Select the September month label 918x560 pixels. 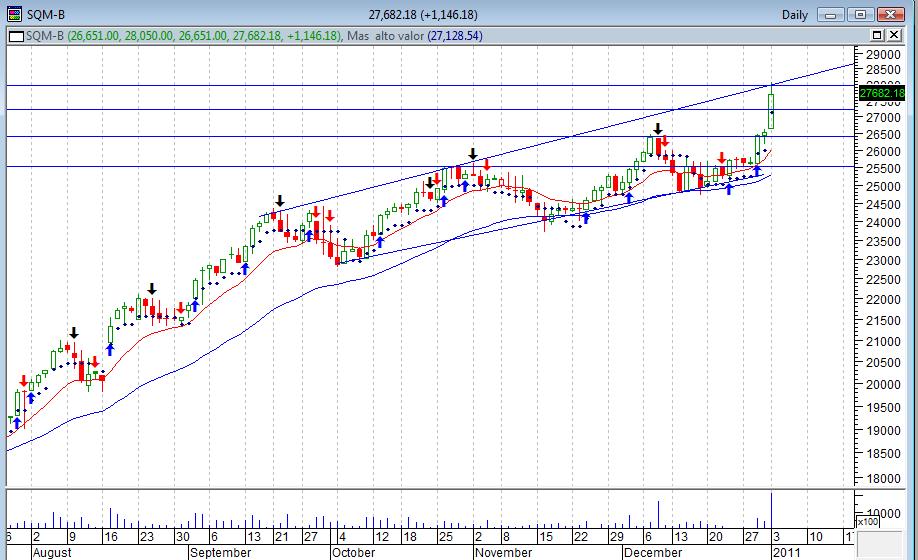pos(221,552)
